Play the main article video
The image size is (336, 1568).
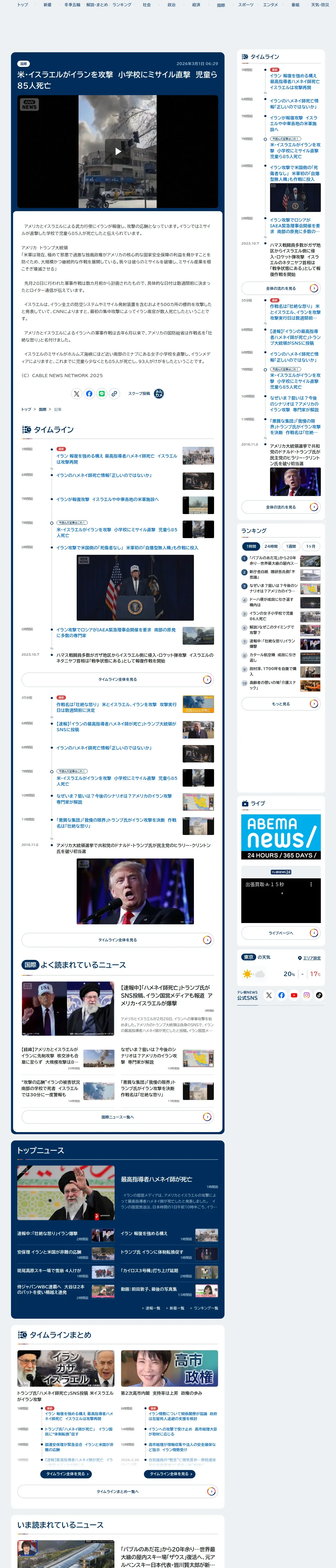tap(118, 151)
